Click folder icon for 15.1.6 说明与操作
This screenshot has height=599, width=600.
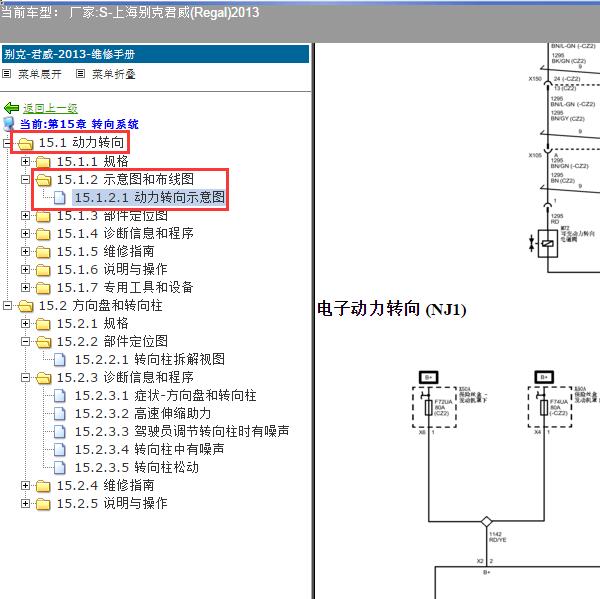[43, 270]
